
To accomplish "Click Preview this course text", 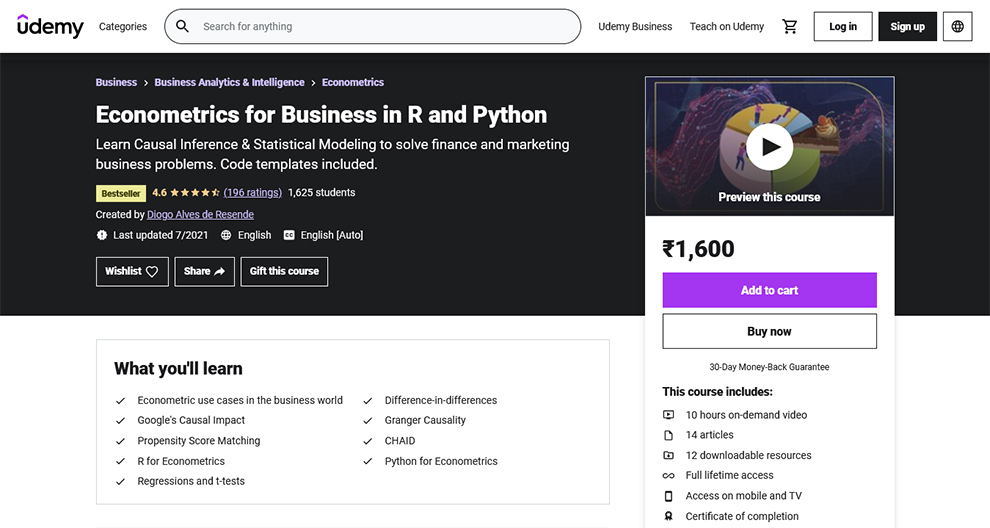I will coord(769,197).
